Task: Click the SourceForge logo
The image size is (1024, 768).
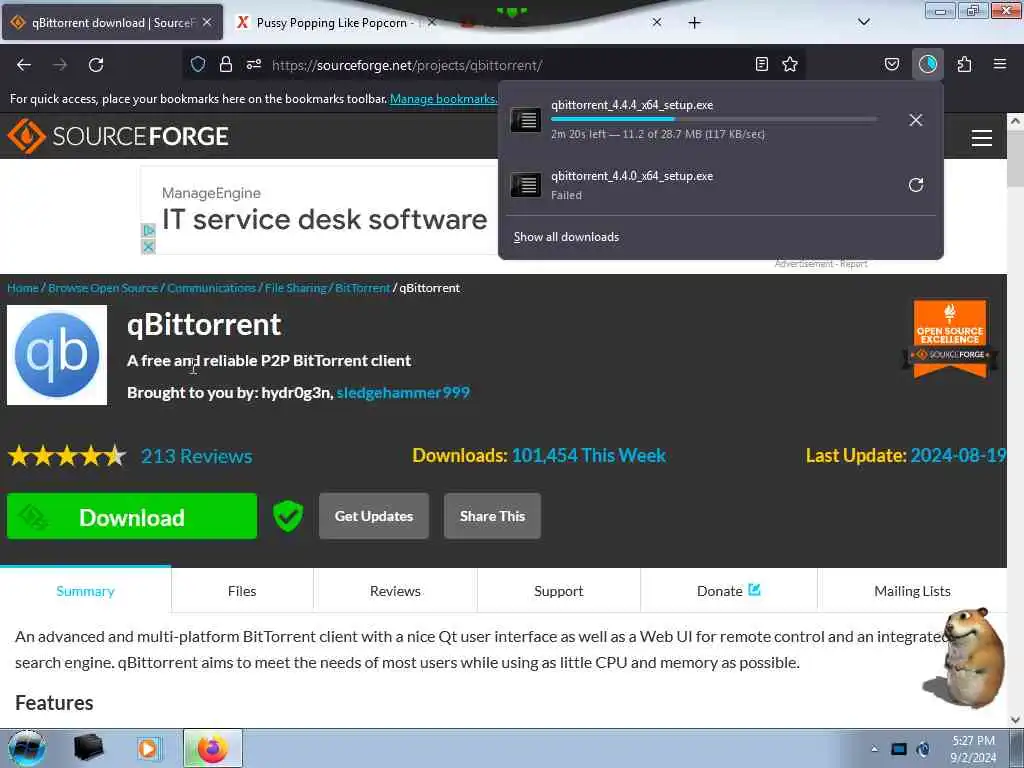Action: click(118, 136)
